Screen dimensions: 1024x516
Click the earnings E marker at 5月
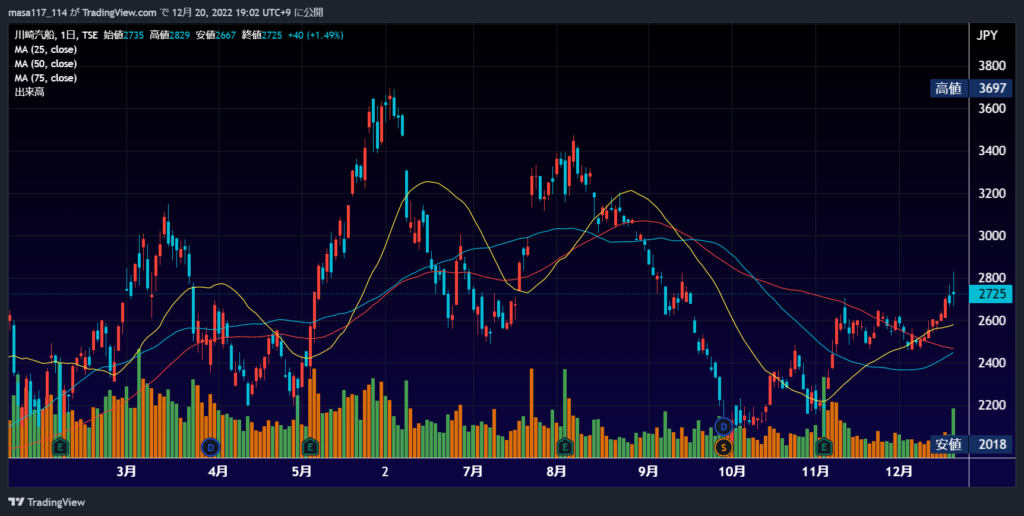click(310, 447)
